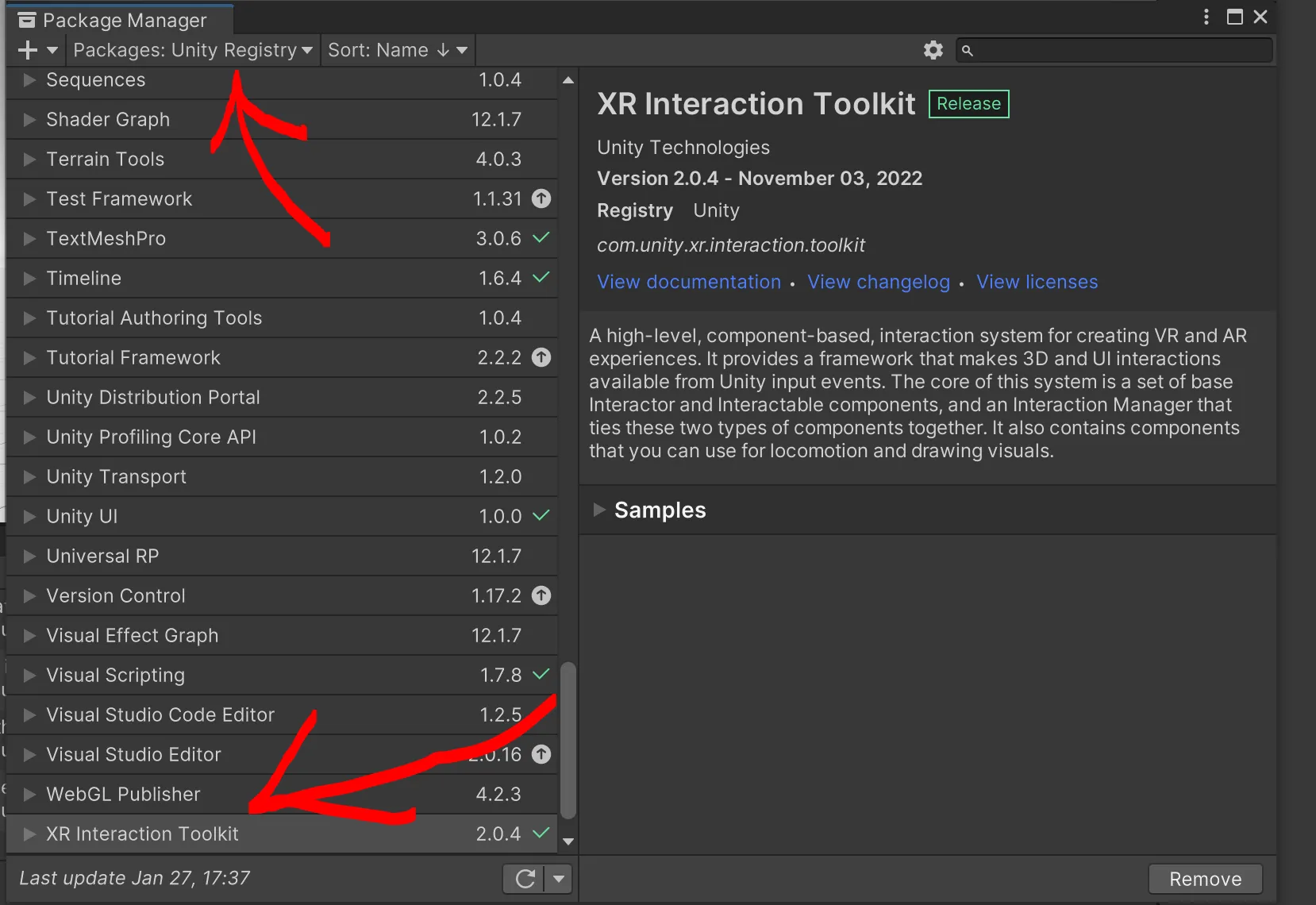Viewport: 1316px width, 905px height.
Task: Open the View licenses link
Action: click(x=1037, y=282)
